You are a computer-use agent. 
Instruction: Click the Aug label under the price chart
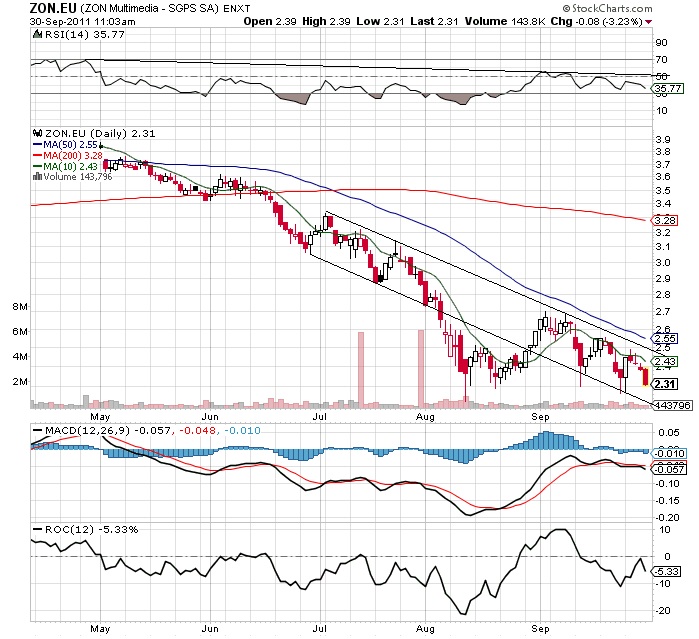425,417
